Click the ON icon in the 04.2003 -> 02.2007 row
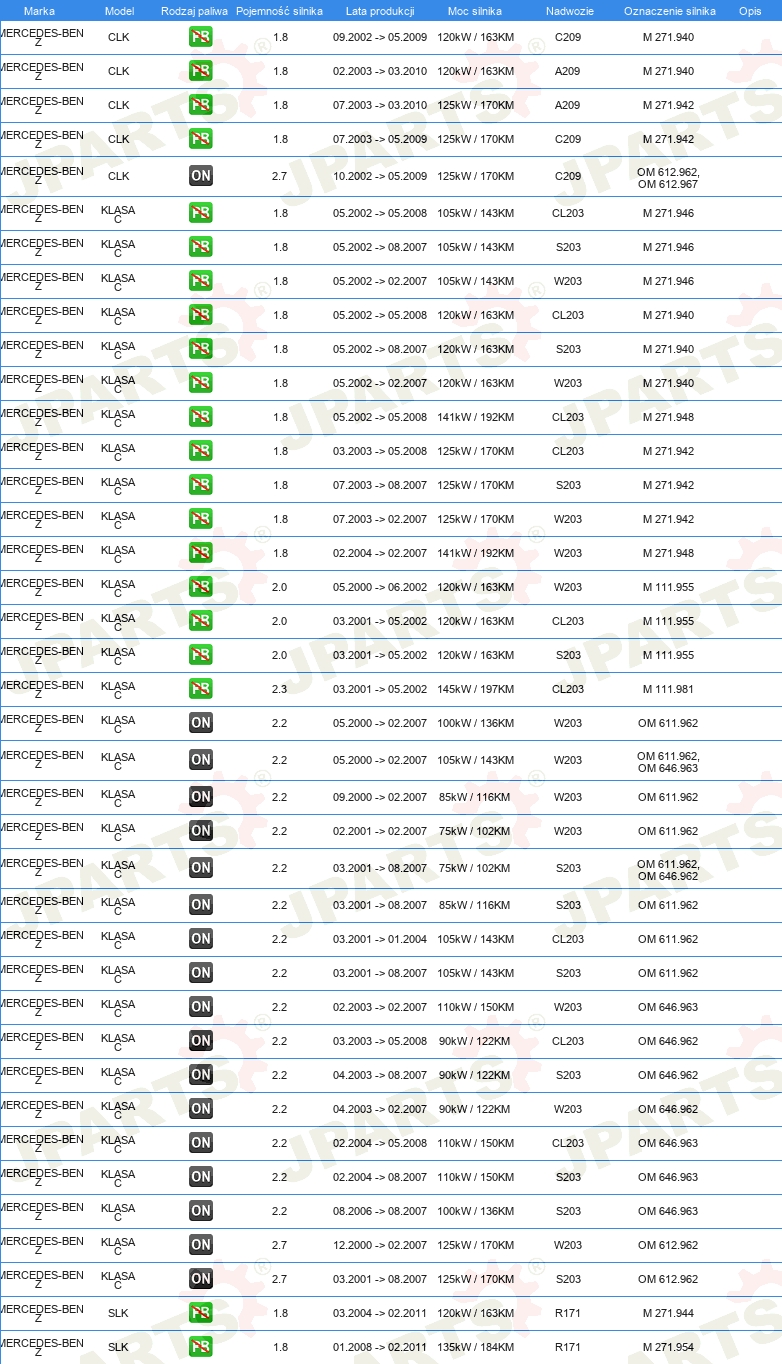Image resolution: width=782 pixels, height=1364 pixels. click(200, 1108)
